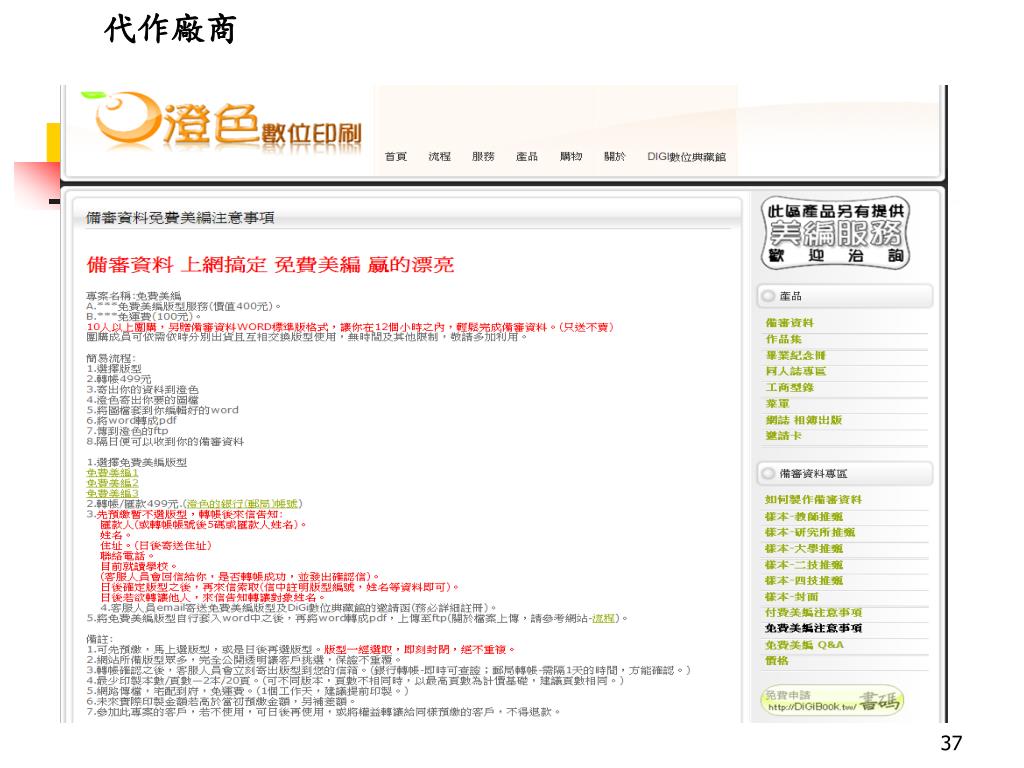Click the slide title 代作廠商
This screenshot has width=1024, height=768.
point(170,29)
